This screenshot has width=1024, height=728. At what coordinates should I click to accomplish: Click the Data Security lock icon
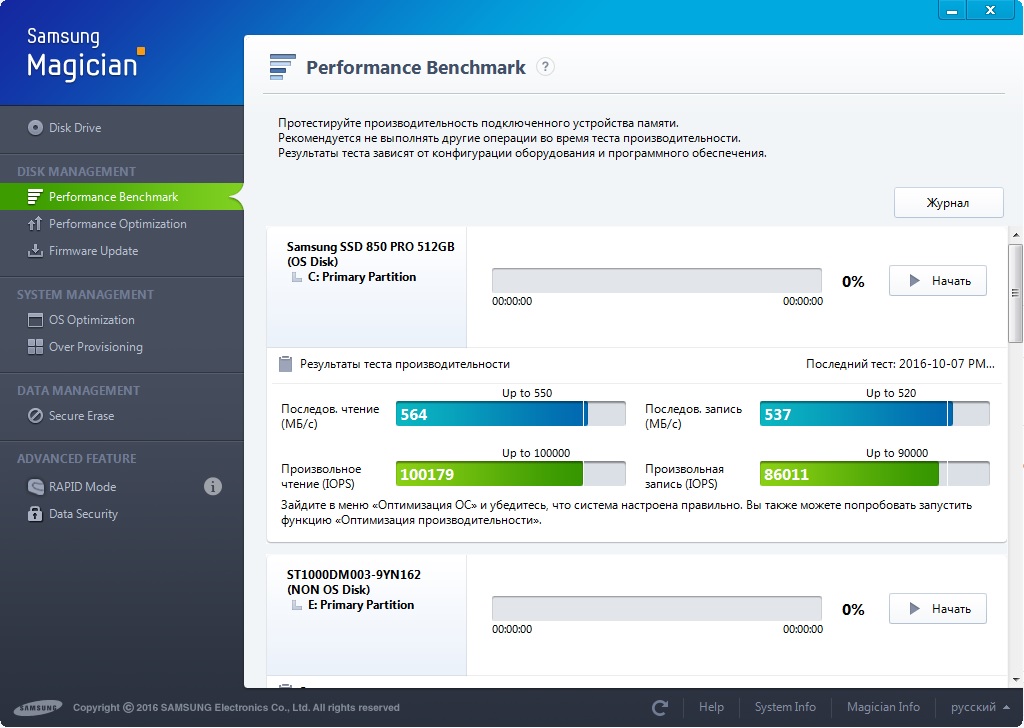35,514
